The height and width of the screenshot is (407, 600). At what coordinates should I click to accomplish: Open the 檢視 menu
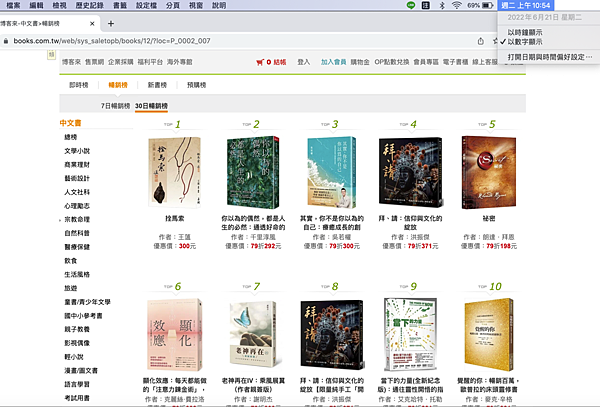pyautogui.click(x=59, y=5)
